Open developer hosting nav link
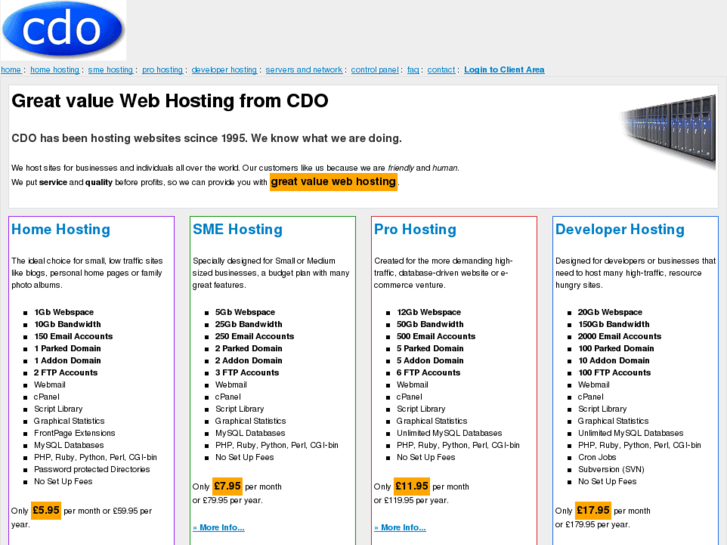This screenshot has height=545, width=727. click(x=224, y=70)
